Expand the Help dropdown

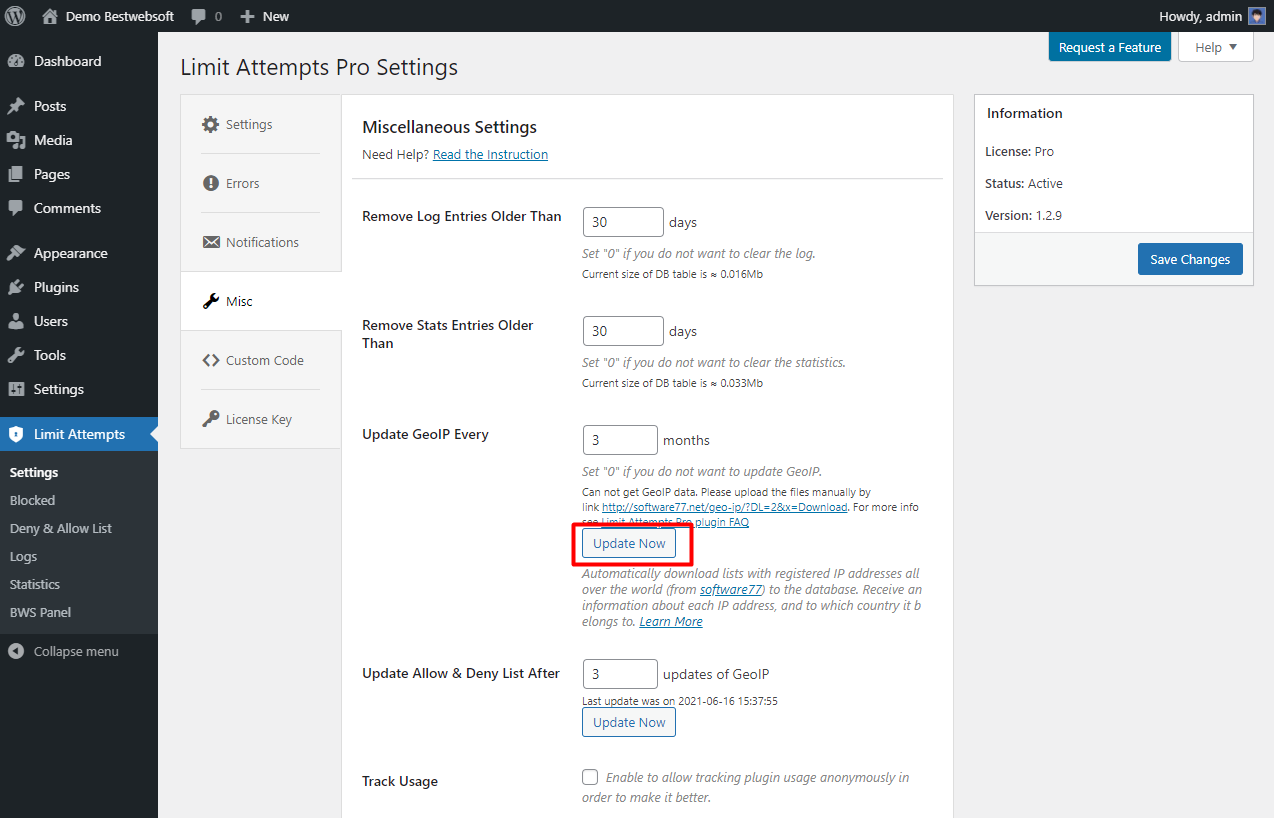tap(1215, 47)
